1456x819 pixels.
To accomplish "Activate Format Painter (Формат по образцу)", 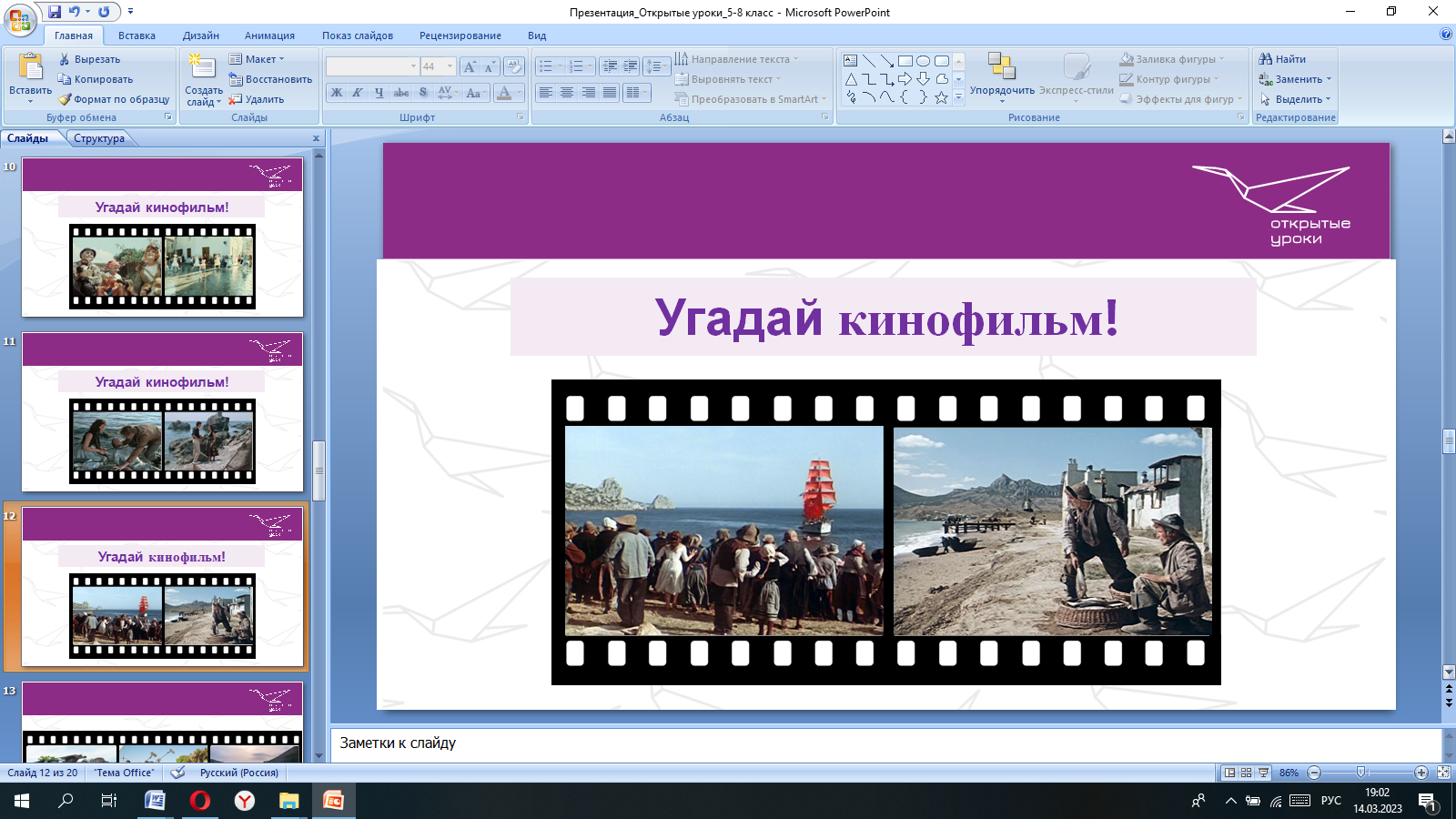I will tap(114, 99).
